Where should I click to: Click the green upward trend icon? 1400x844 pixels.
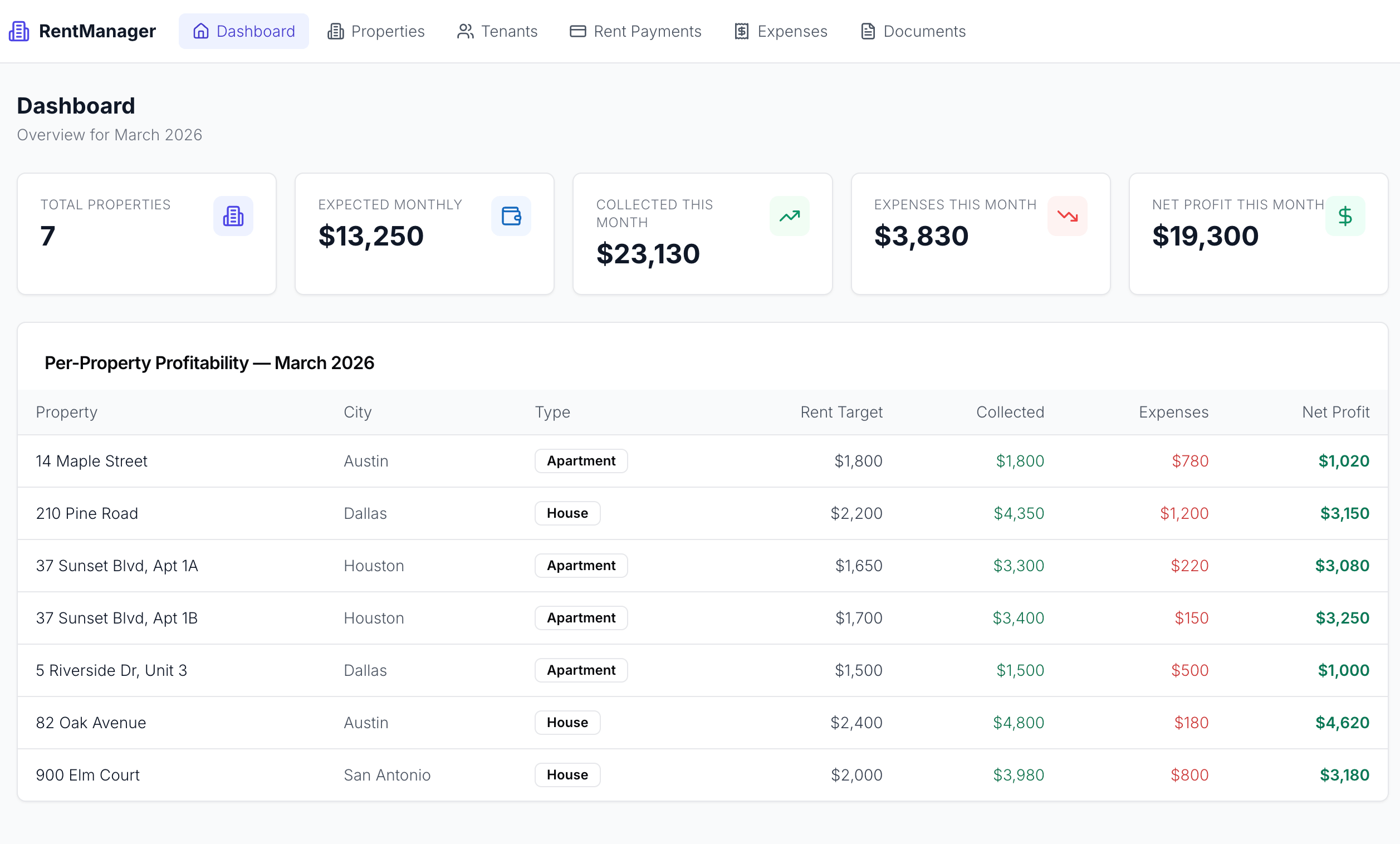coord(789,216)
